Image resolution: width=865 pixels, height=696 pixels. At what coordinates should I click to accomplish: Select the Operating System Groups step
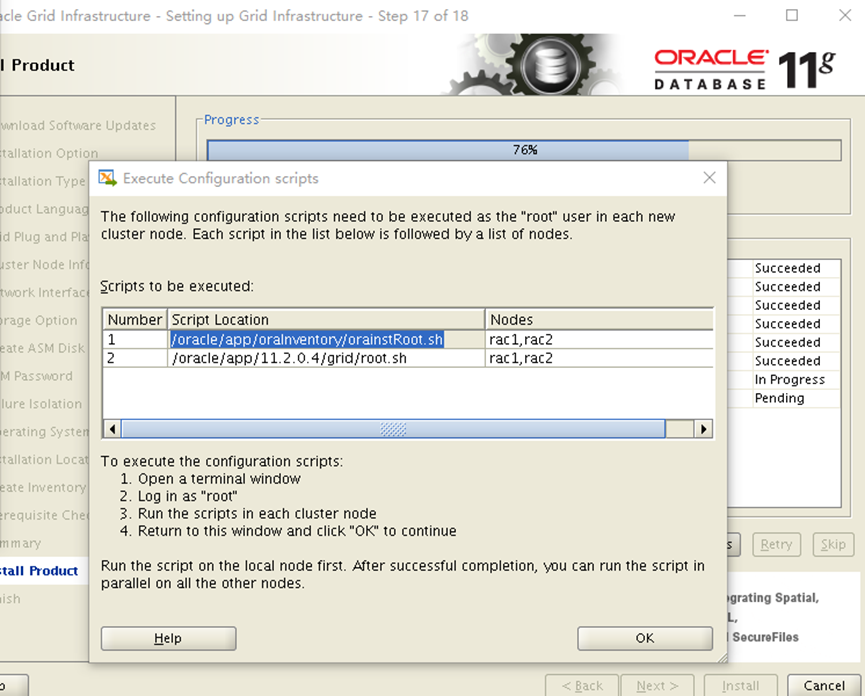click(44, 431)
